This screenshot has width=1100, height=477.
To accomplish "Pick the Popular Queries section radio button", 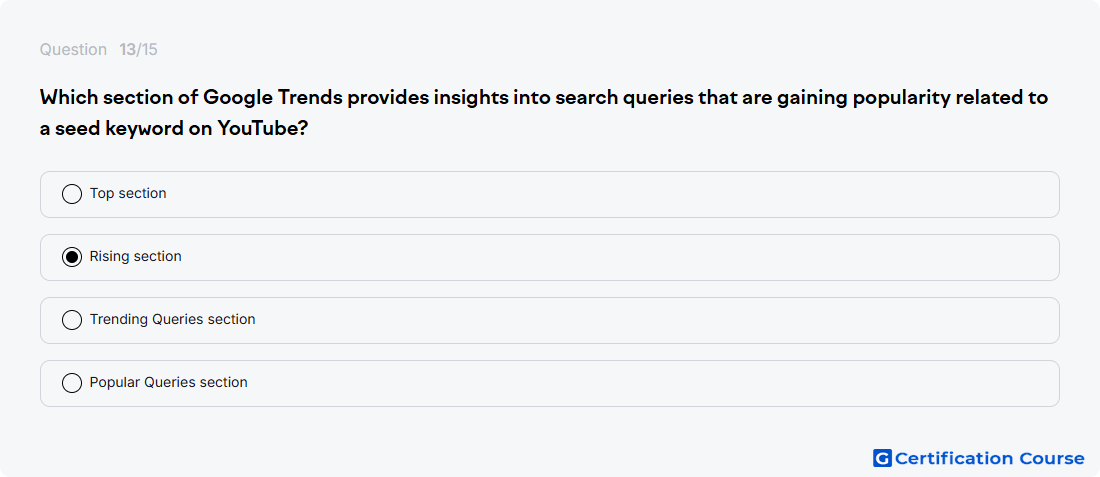I will (72, 383).
